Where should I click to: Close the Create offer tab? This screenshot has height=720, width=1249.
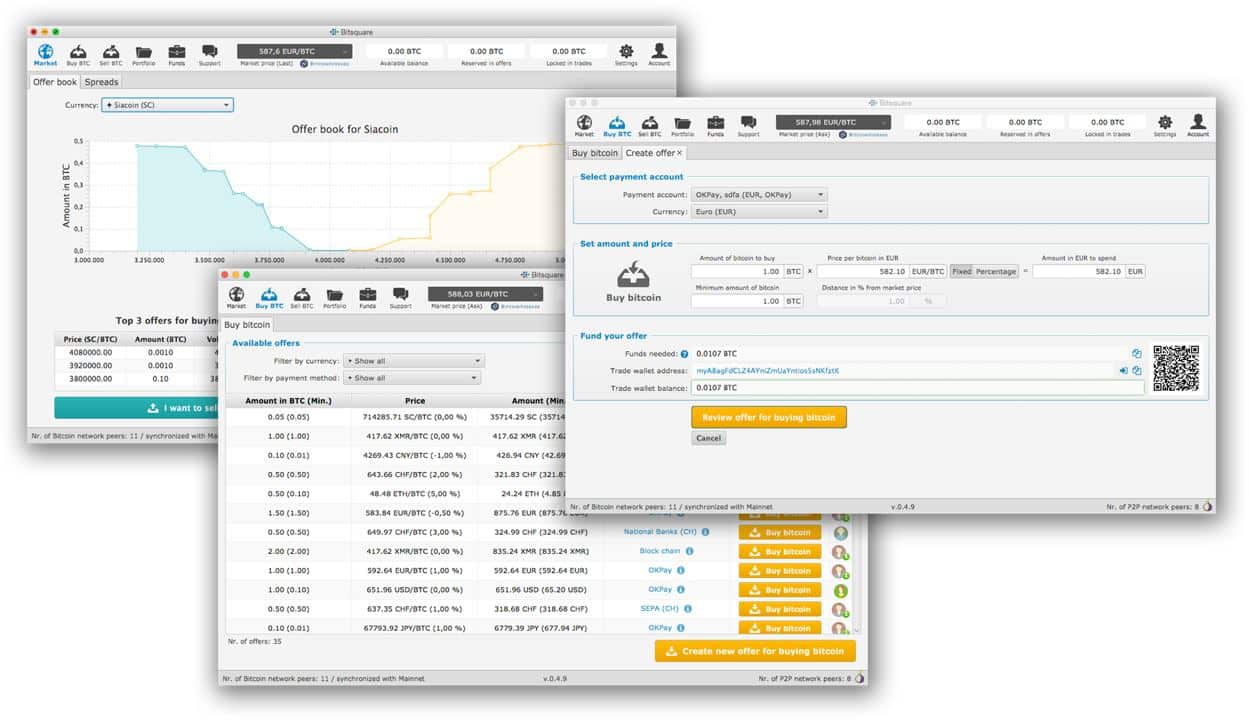tap(680, 153)
